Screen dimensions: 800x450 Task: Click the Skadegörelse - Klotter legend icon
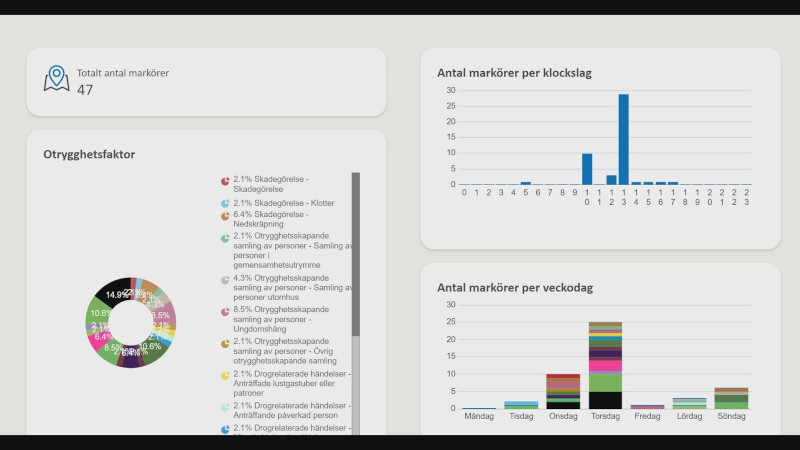pos(225,203)
